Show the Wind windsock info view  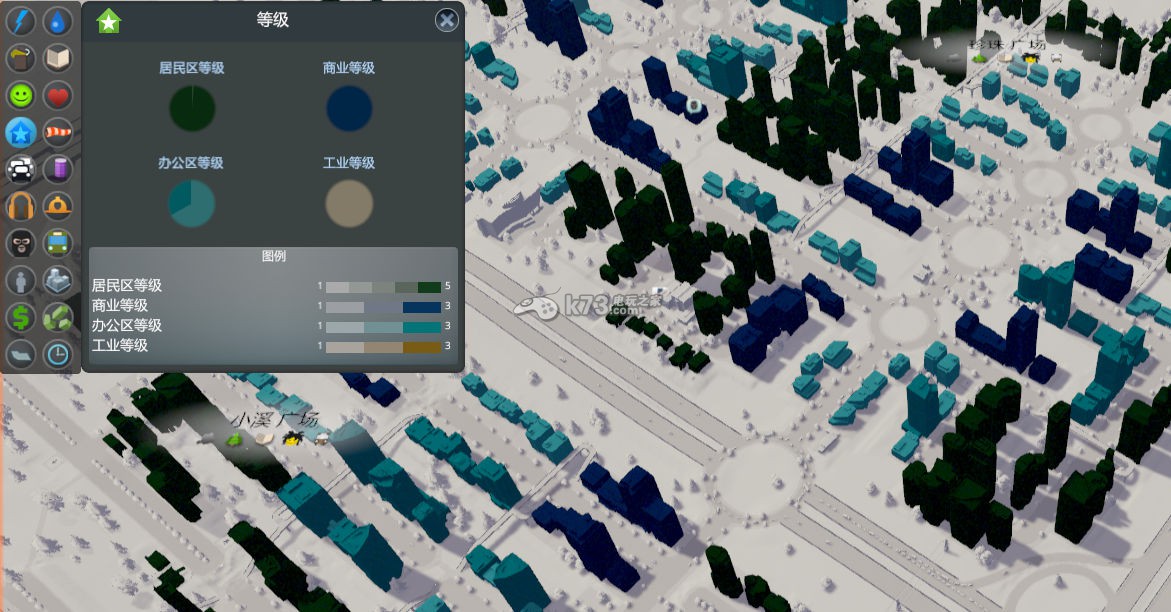(58, 132)
